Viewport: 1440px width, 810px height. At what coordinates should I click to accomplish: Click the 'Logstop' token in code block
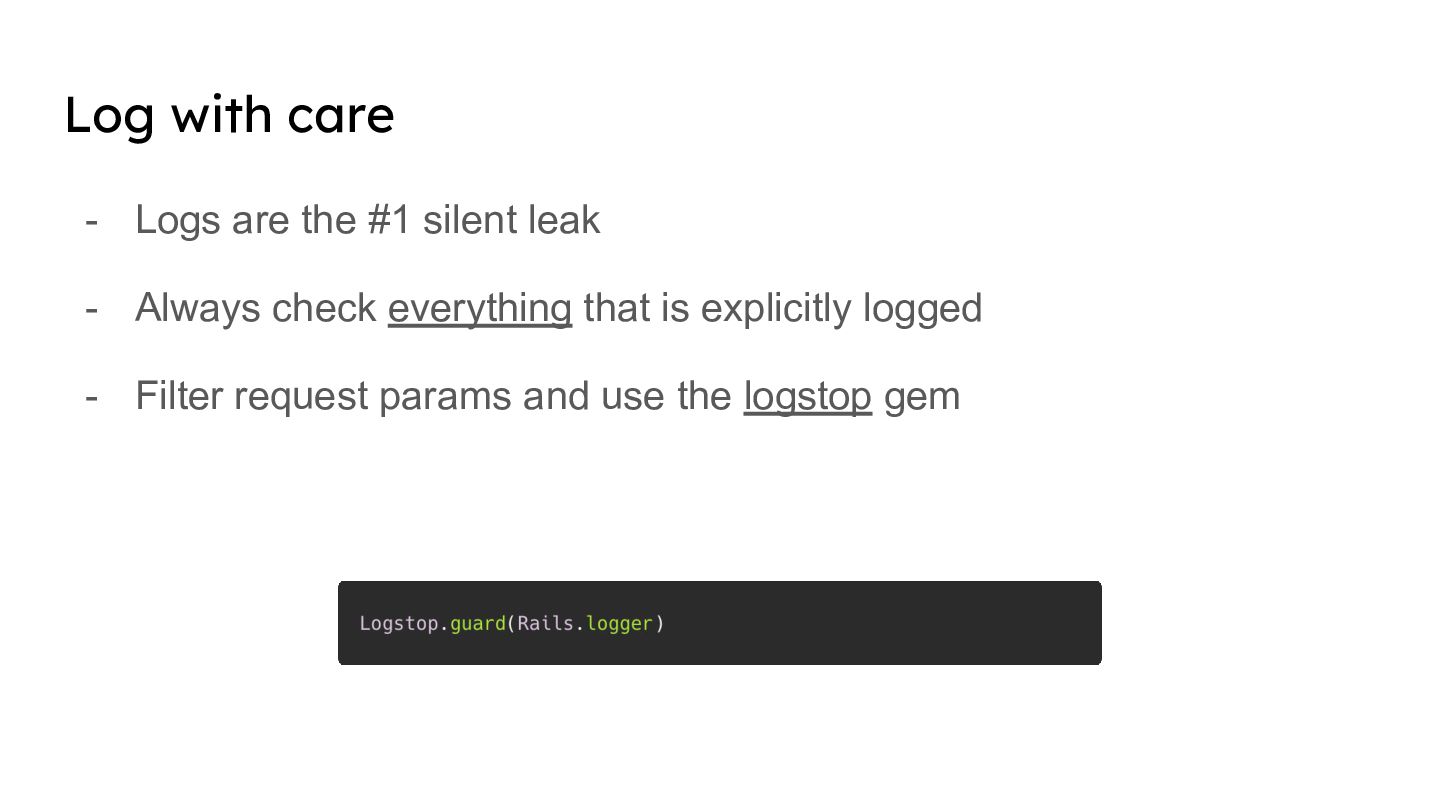[398, 624]
